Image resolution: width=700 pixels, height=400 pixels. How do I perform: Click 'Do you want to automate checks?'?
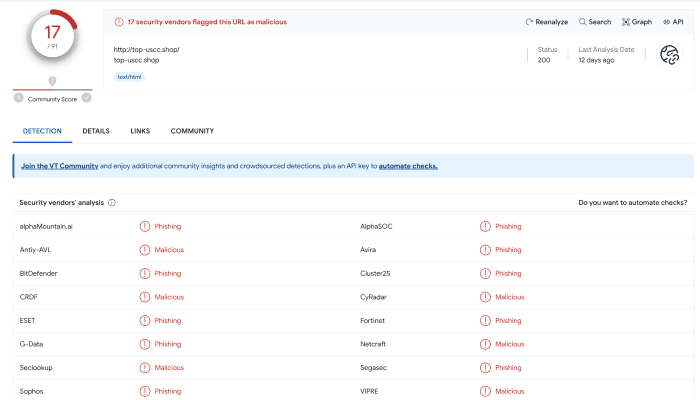point(633,203)
